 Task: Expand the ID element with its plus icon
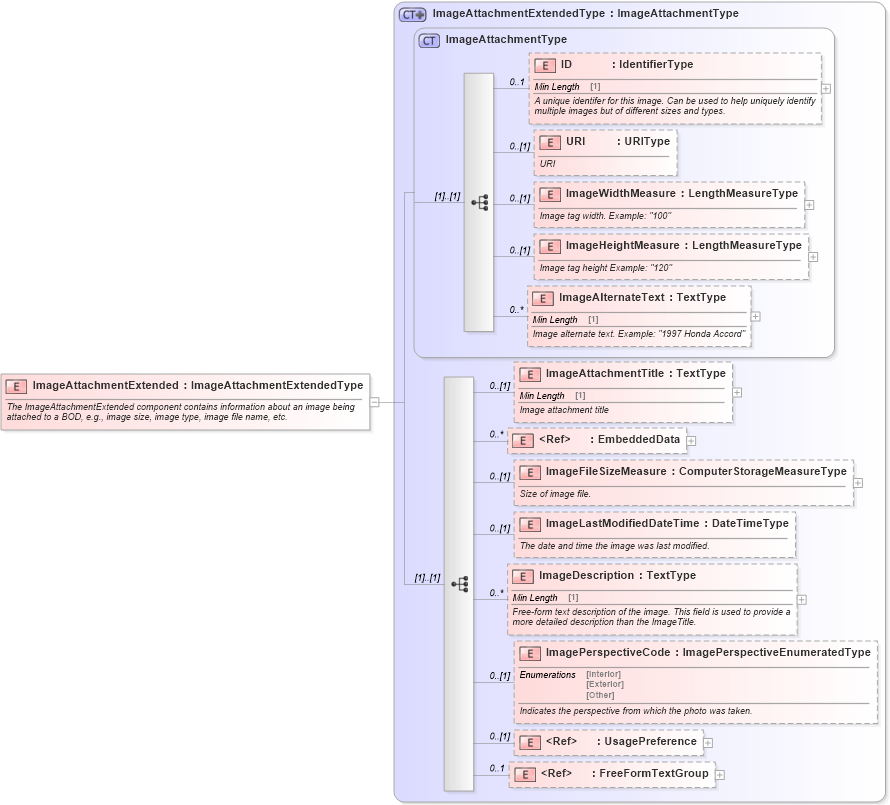pyautogui.click(x=826, y=88)
